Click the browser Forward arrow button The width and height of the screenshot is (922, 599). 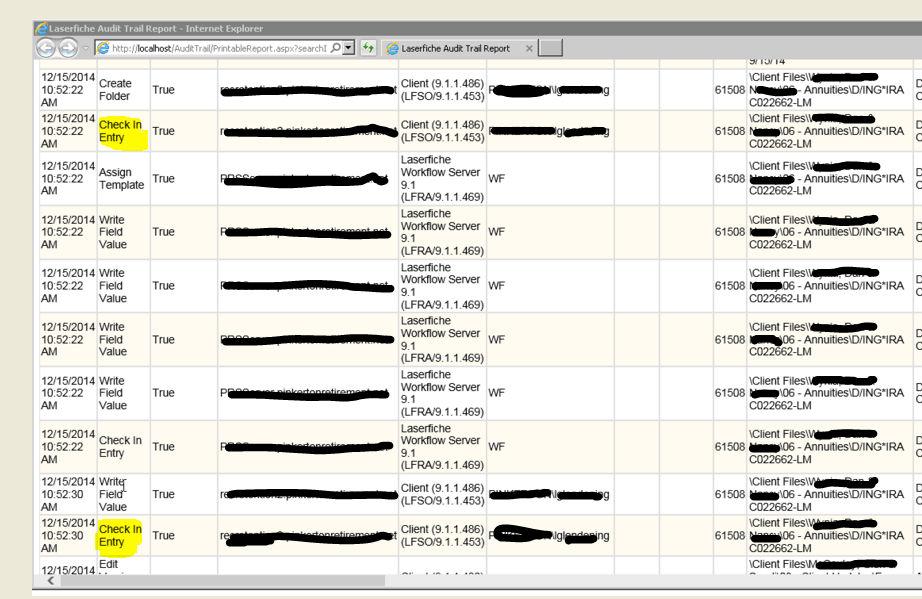tap(68, 48)
